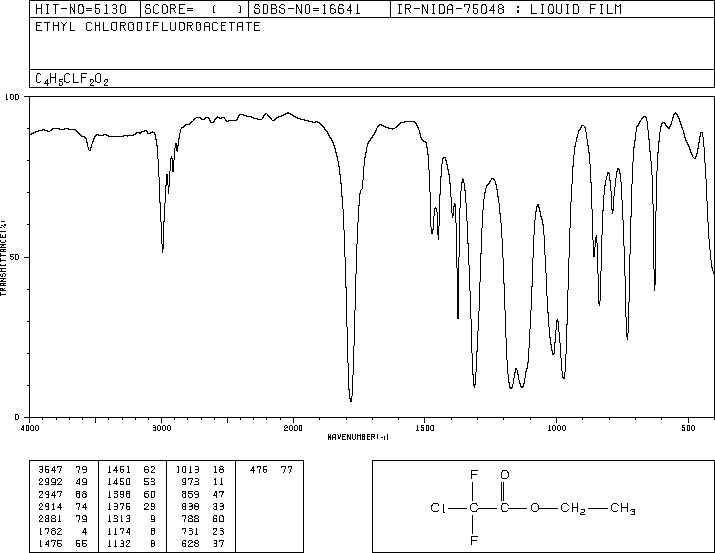Select the 859 peak table entry

(202, 494)
